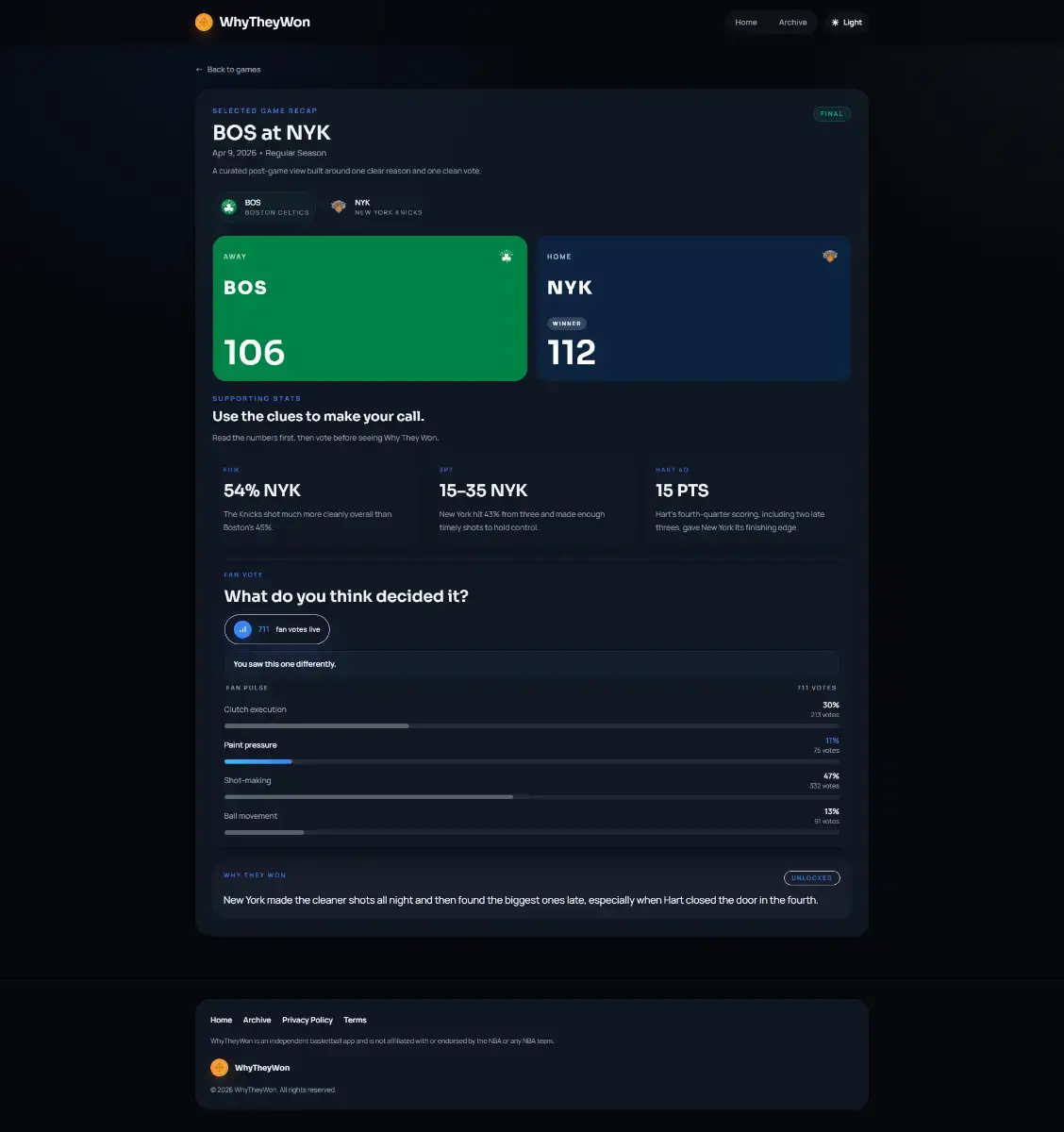This screenshot has height=1132, width=1064.
Task: Go back via Back to games link
Action: pos(227,70)
